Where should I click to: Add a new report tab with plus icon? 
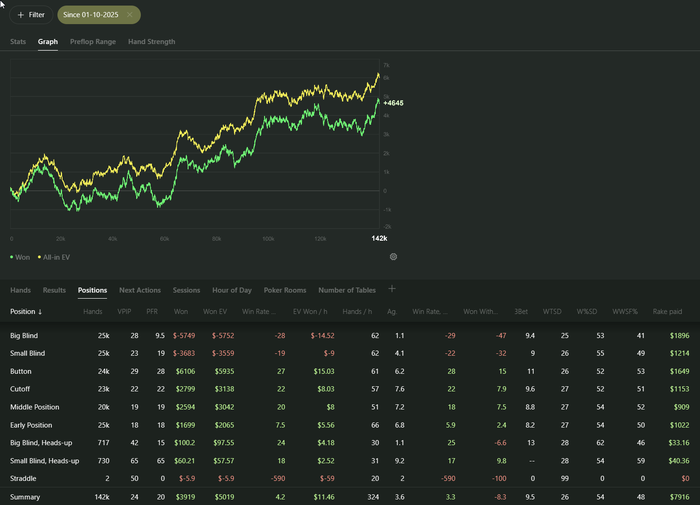tap(392, 289)
